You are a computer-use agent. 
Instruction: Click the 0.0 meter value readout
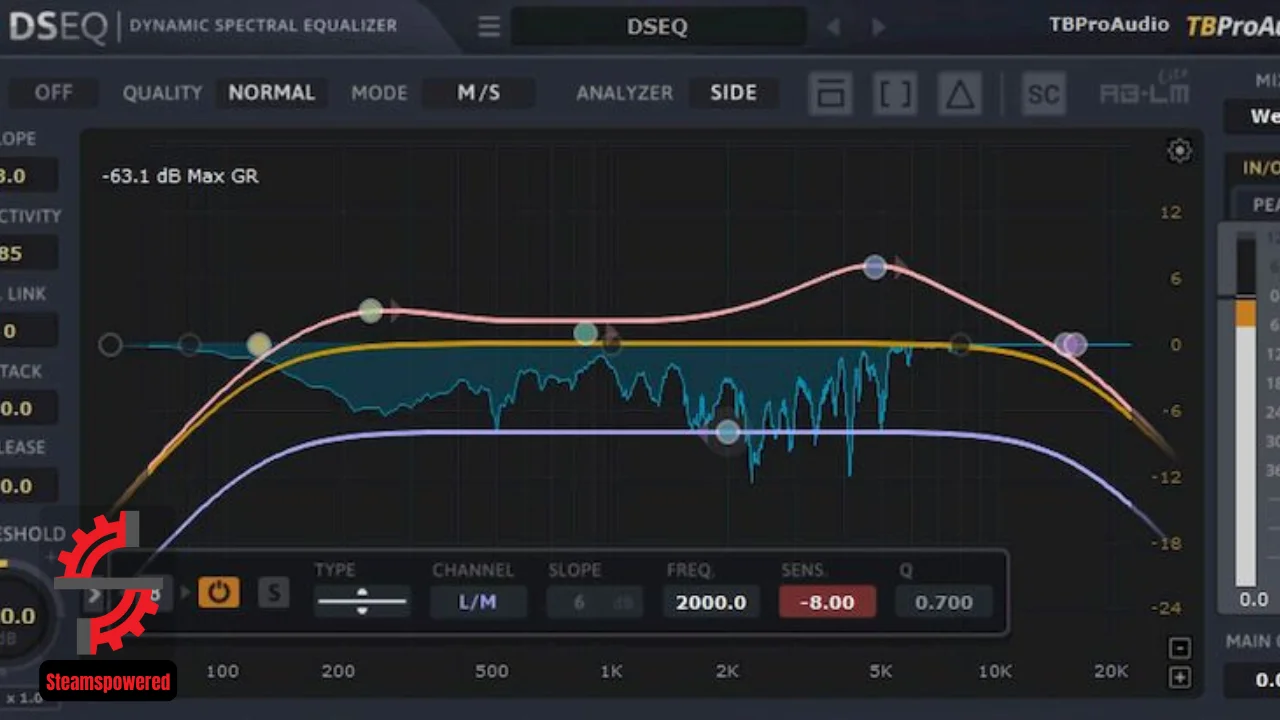tap(1254, 599)
